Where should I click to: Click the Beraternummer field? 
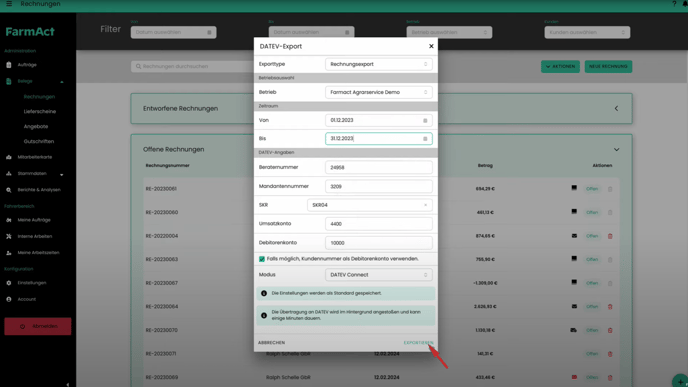coord(379,167)
